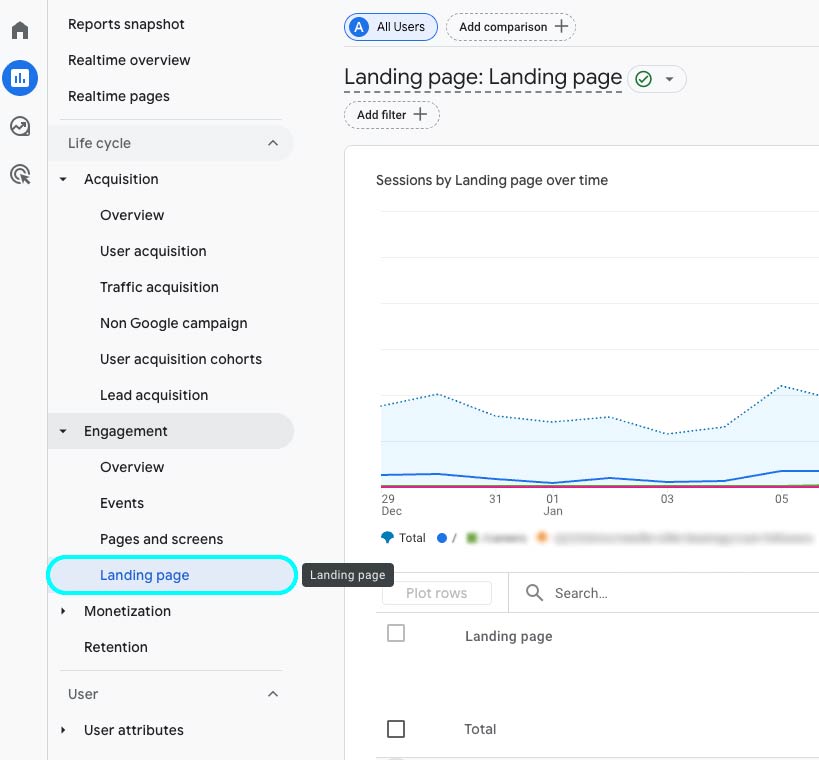Click the plus icon in Add comparison
The width and height of the screenshot is (819, 760).
click(561, 26)
